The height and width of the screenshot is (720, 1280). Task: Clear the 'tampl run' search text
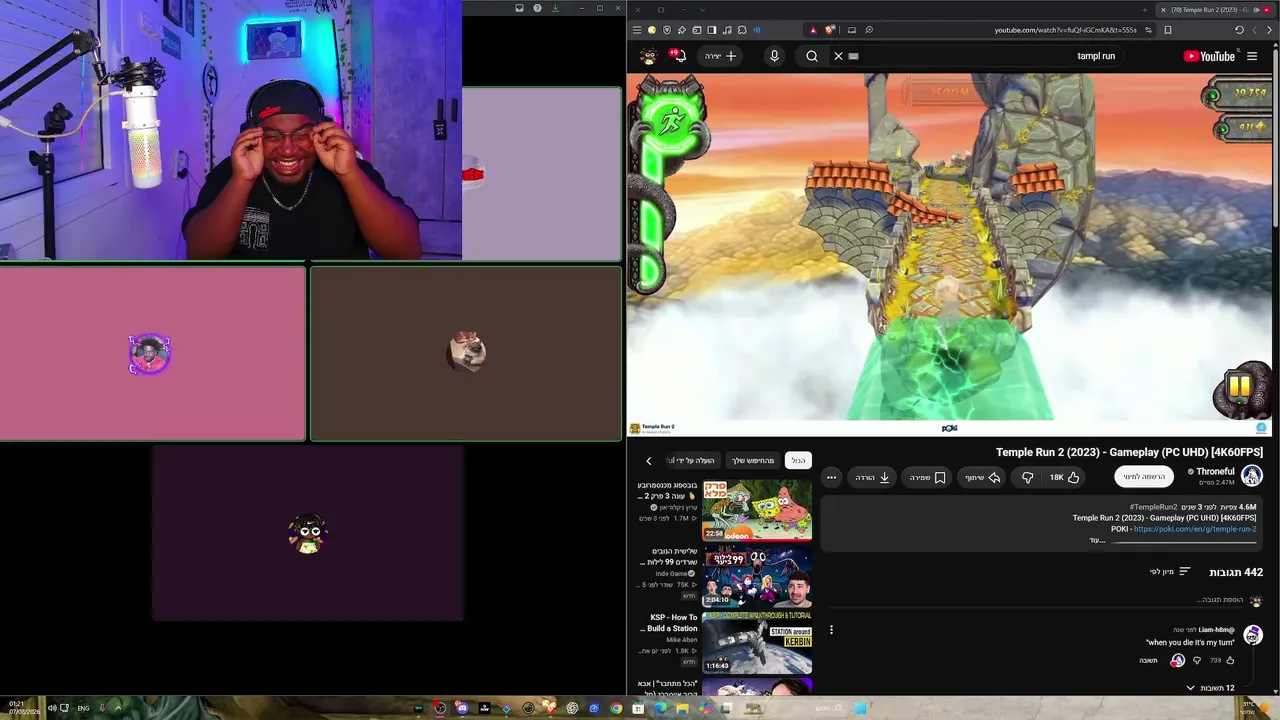click(839, 56)
